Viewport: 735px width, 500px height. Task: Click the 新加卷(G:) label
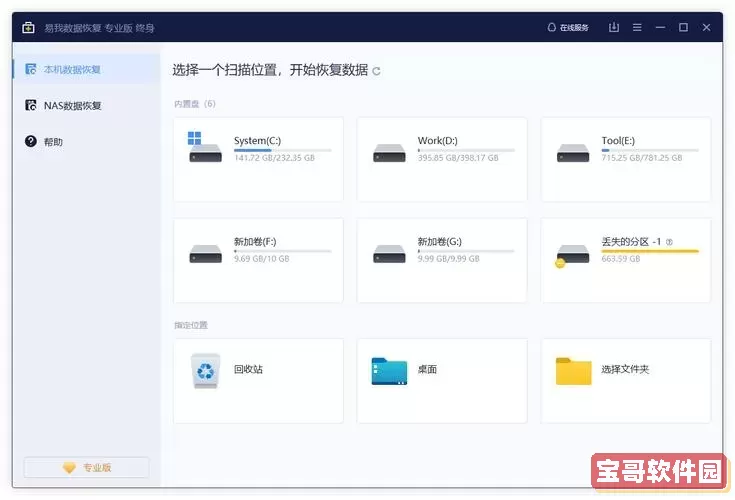440,242
